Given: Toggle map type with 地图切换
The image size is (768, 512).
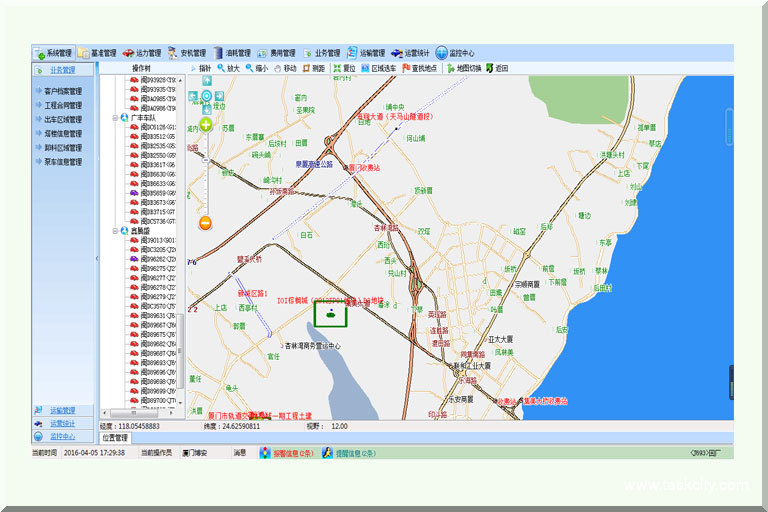Looking at the screenshot, I should pos(463,68).
